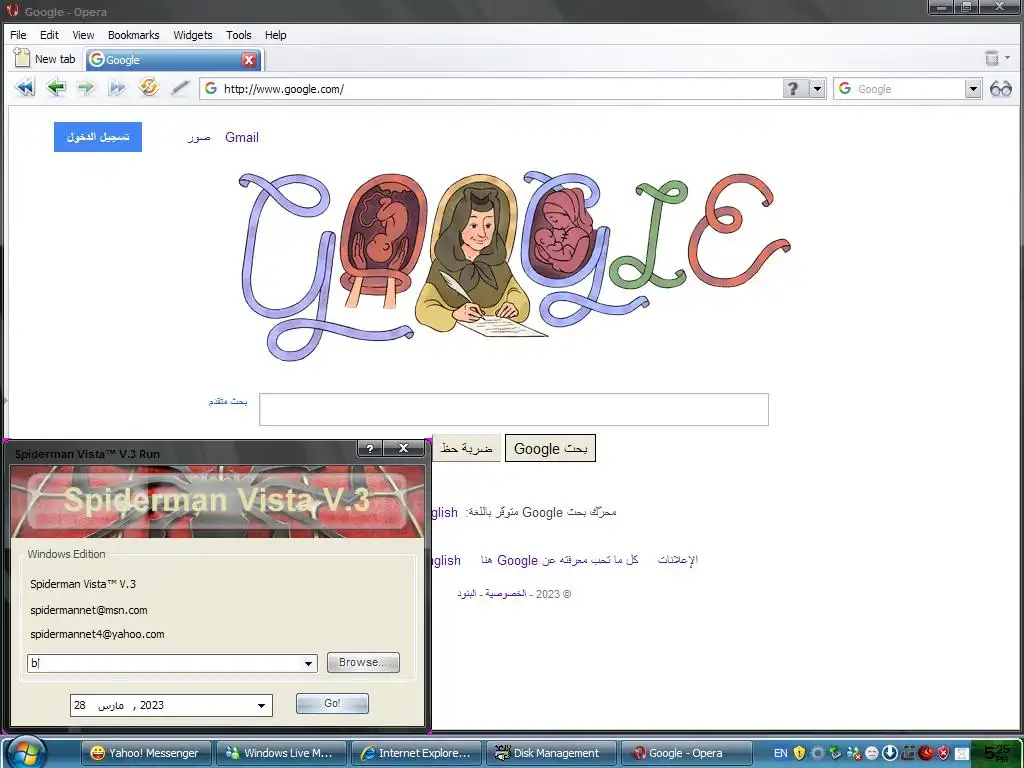
Task: Go forward with the Forward arrow icon
Action: click(x=86, y=87)
